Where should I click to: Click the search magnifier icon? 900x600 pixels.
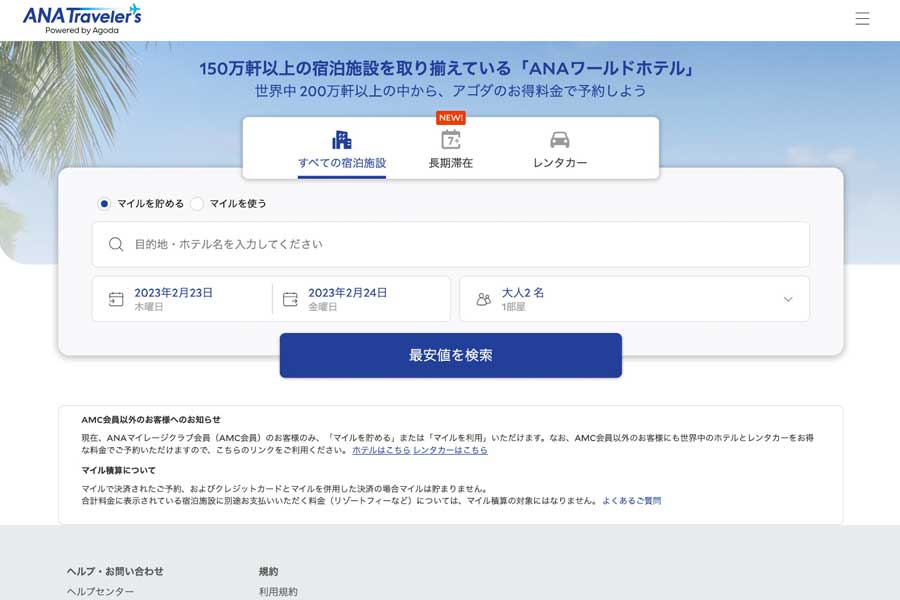pos(116,244)
